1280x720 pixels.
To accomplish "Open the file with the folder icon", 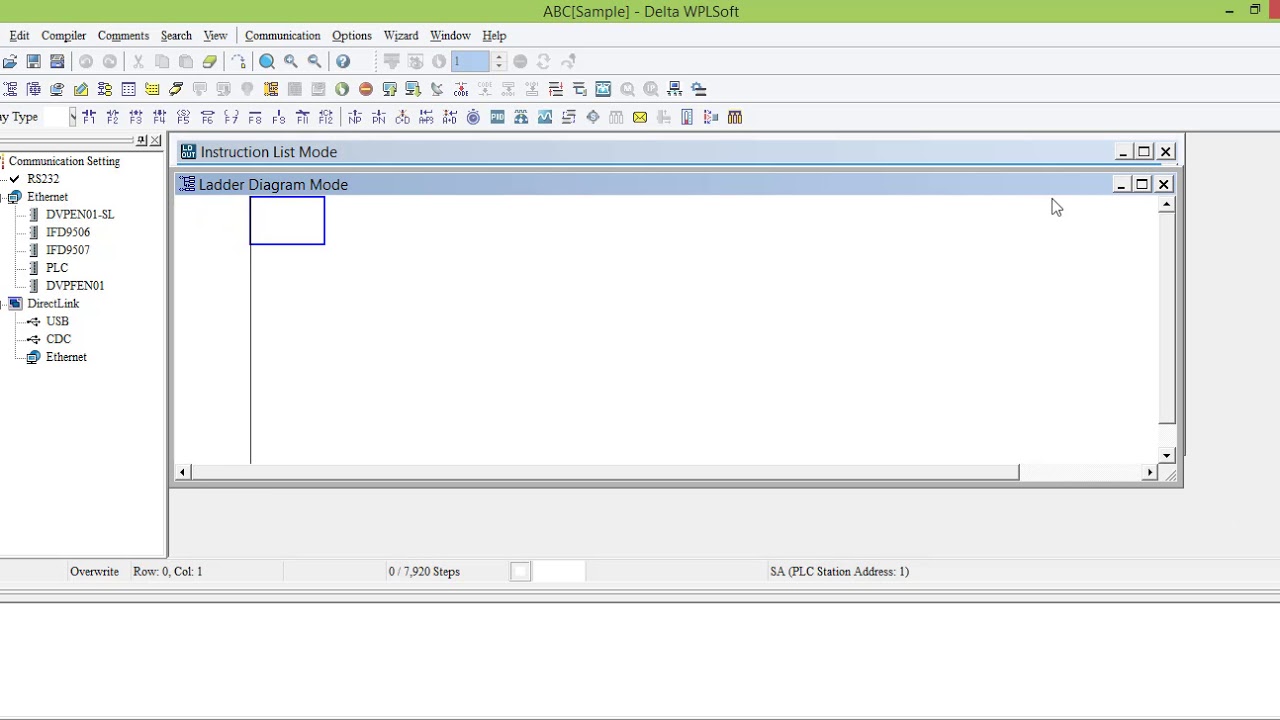I will tap(9, 62).
